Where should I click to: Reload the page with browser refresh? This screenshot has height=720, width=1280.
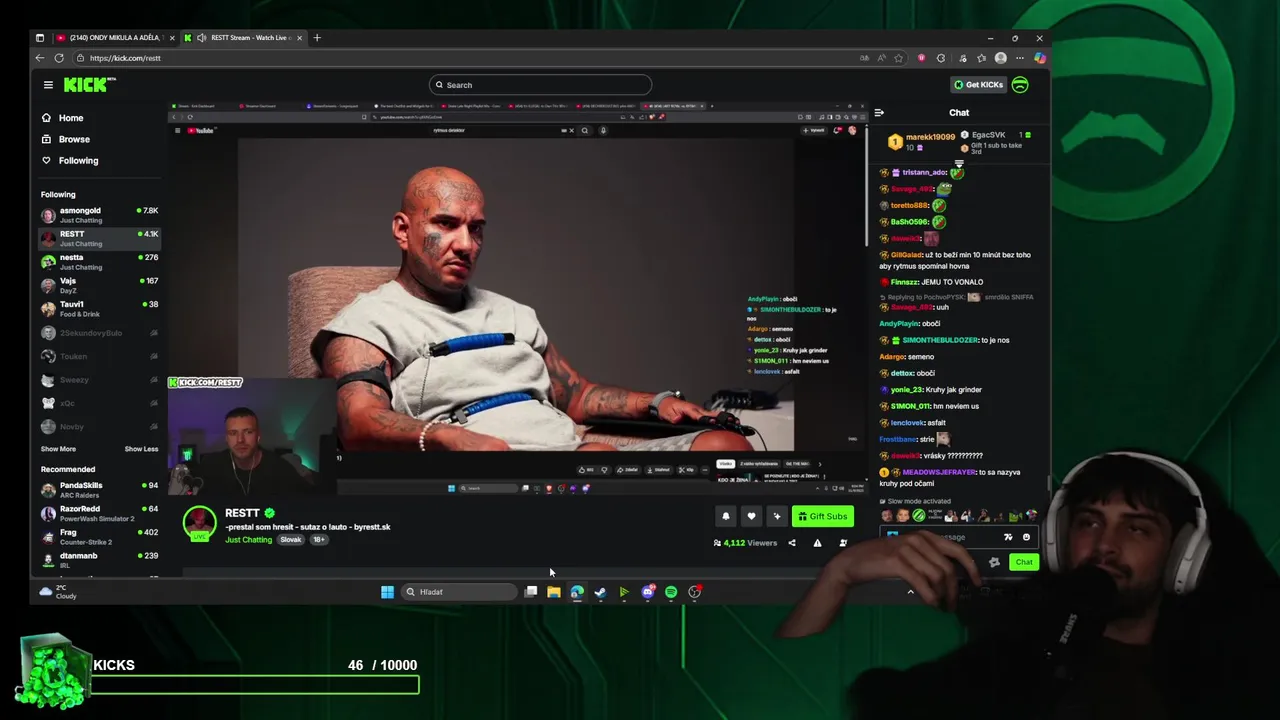coord(59,58)
